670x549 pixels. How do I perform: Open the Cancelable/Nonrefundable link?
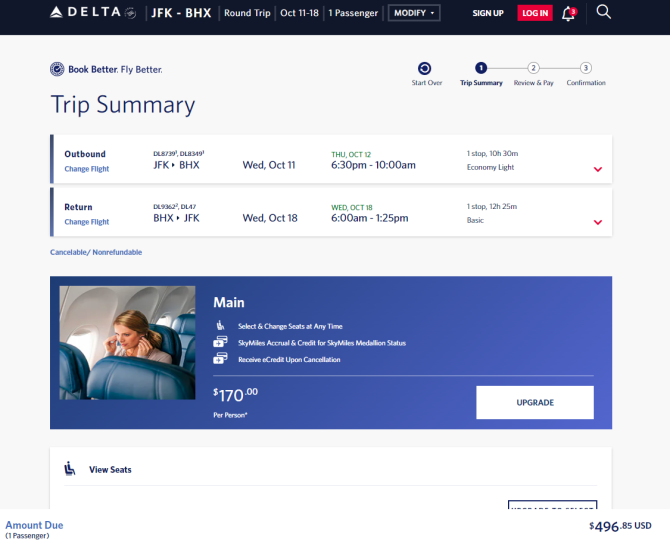pos(96,252)
